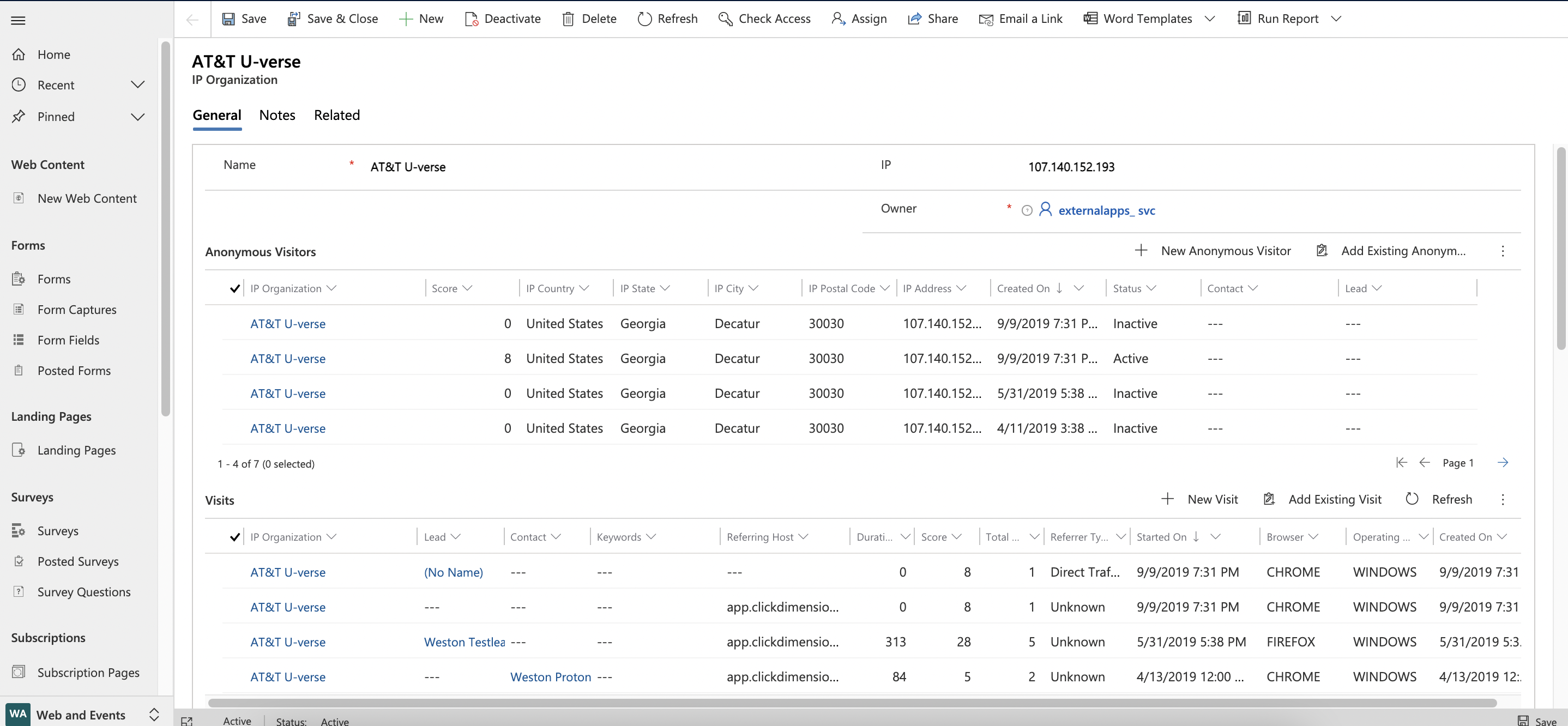The height and width of the screenshot is (726, 1568).
Task: Select all rows in Visits grid
Action: click(x=234, y=537)
